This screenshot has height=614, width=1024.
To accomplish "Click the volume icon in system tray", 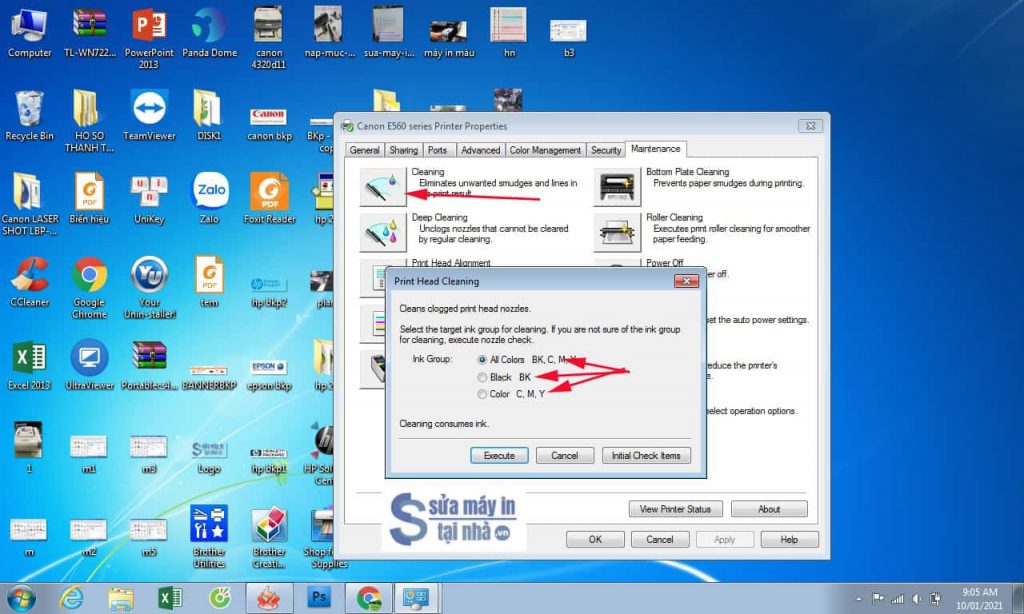I will coord(917,598).
